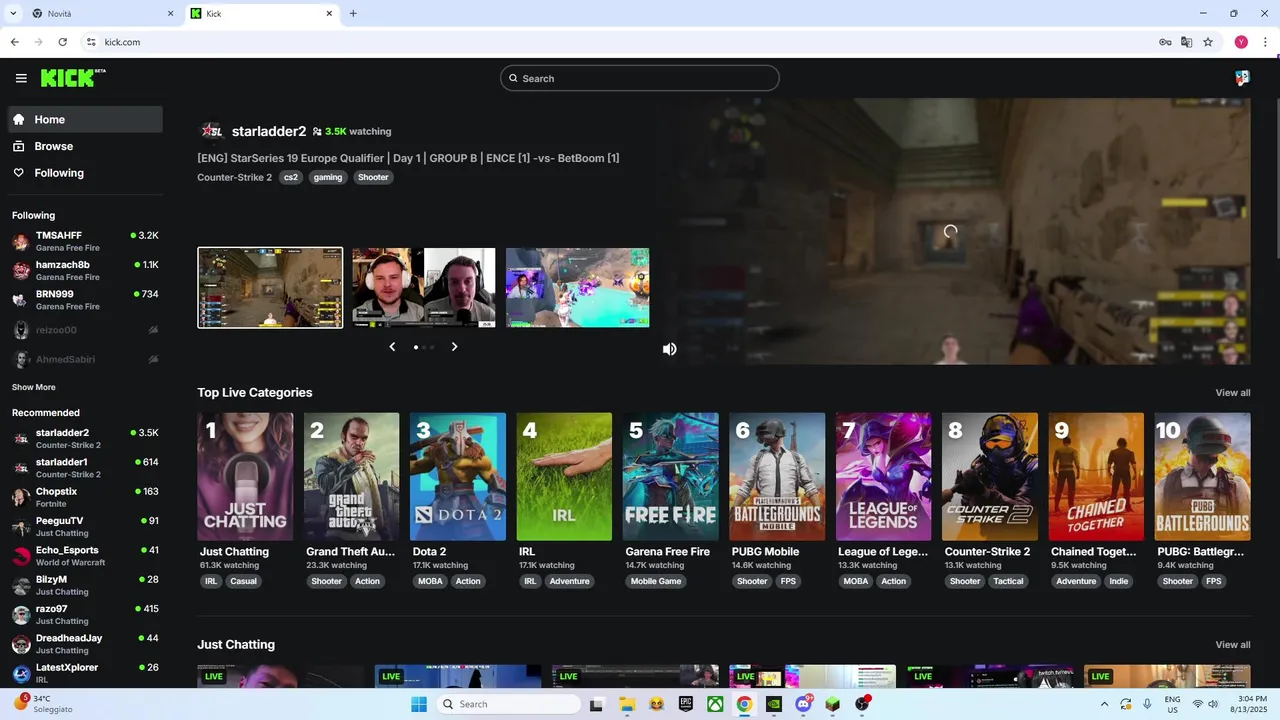Open the translate page icon
This screenshot has width=1280, height=720.
[x=1186, y=42]
